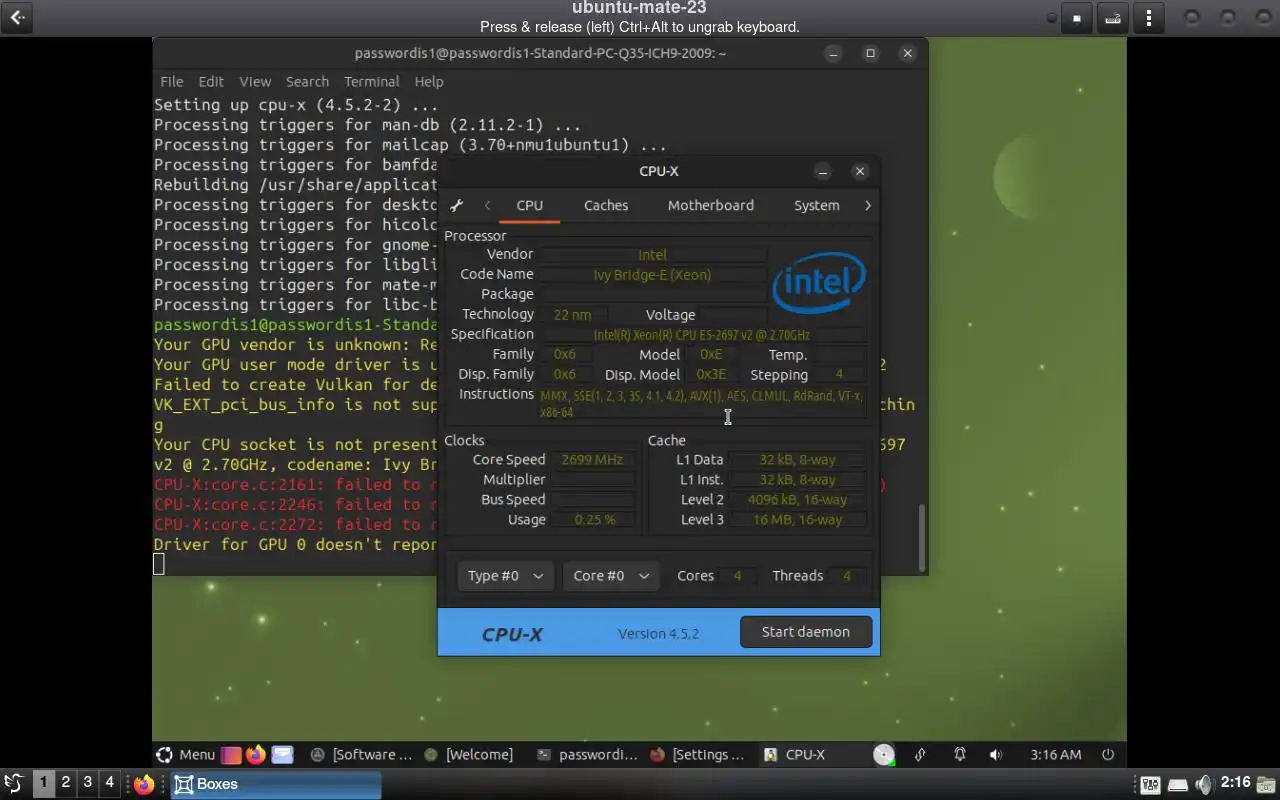This screenshot has height=800, width=1280.
Task: Click host keyboard layout tray icon
Action: pyautogui.click(x=1150, y=784)
